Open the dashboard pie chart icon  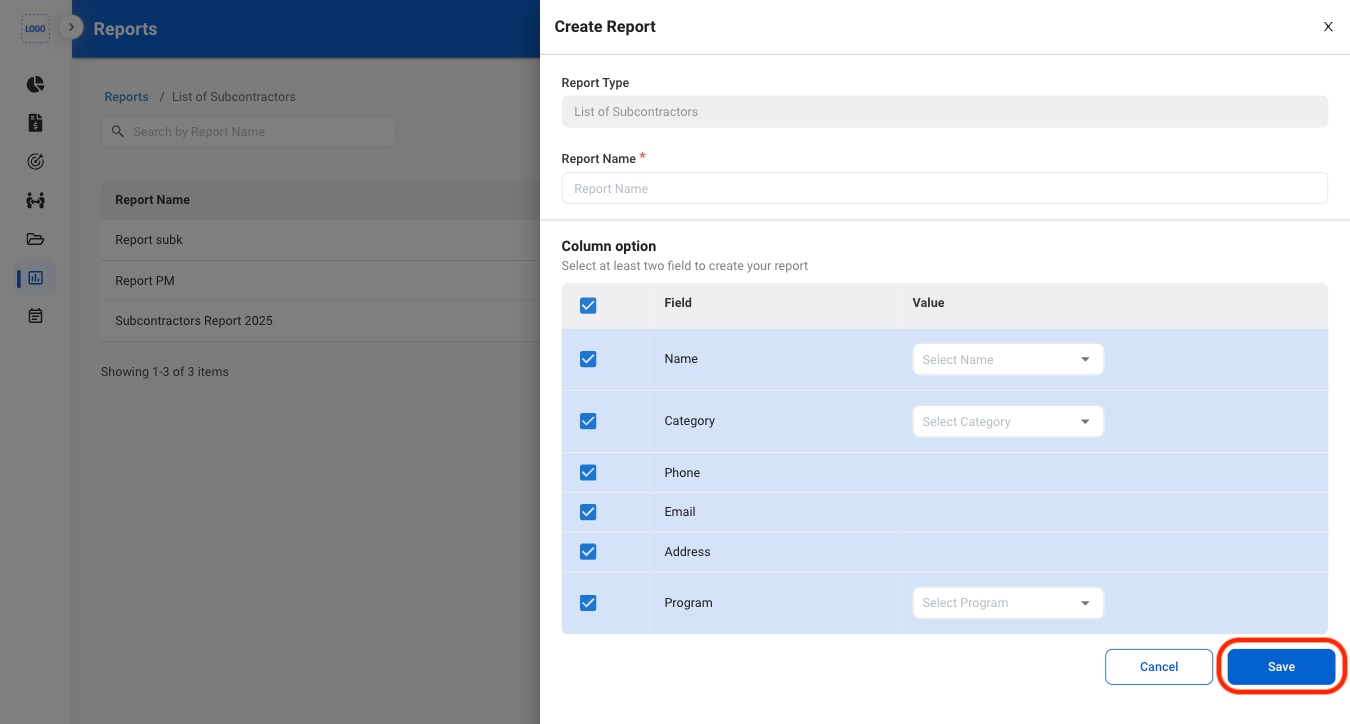click(x=35, y=84)
